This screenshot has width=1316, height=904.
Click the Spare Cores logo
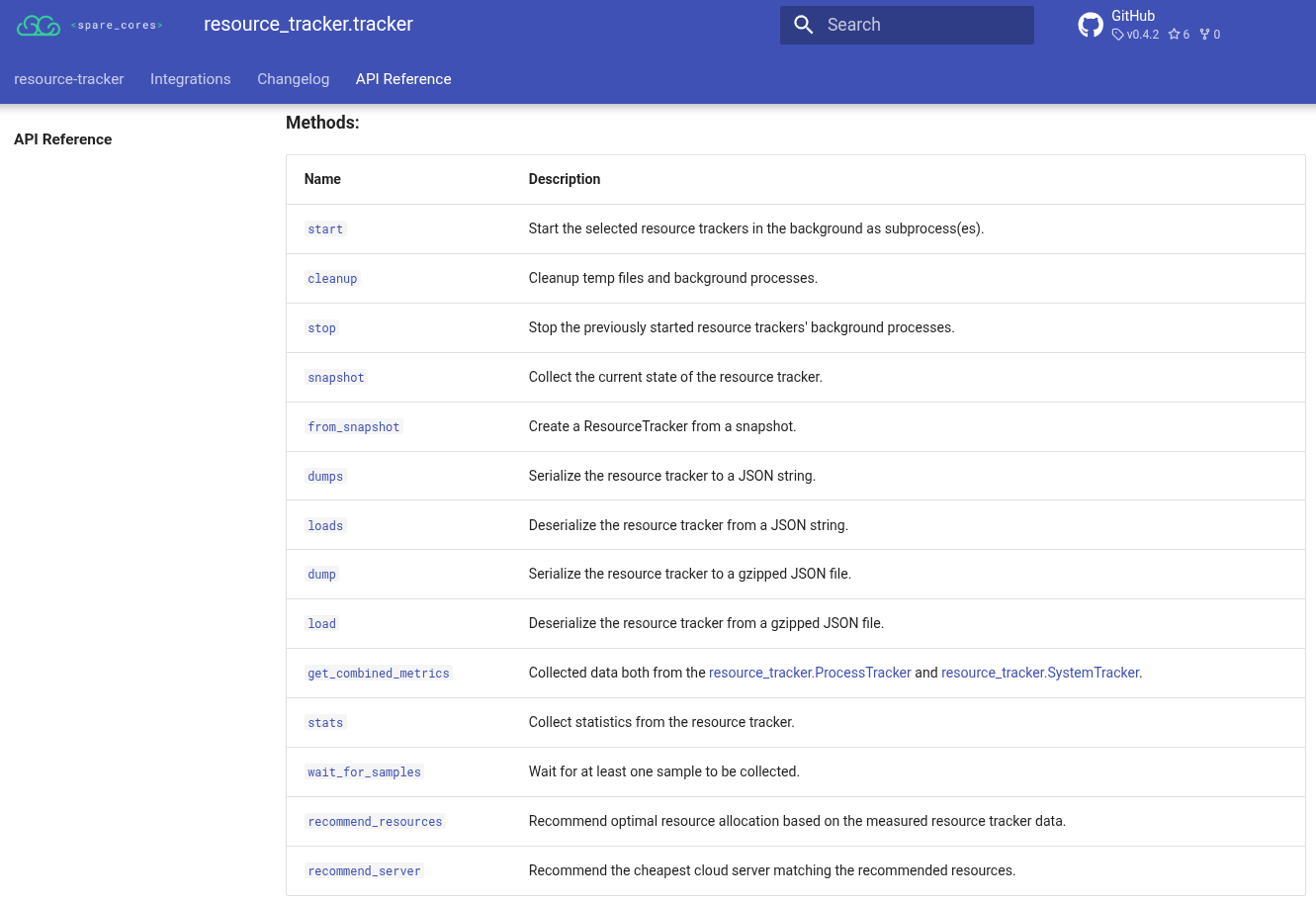coord(89,25)
